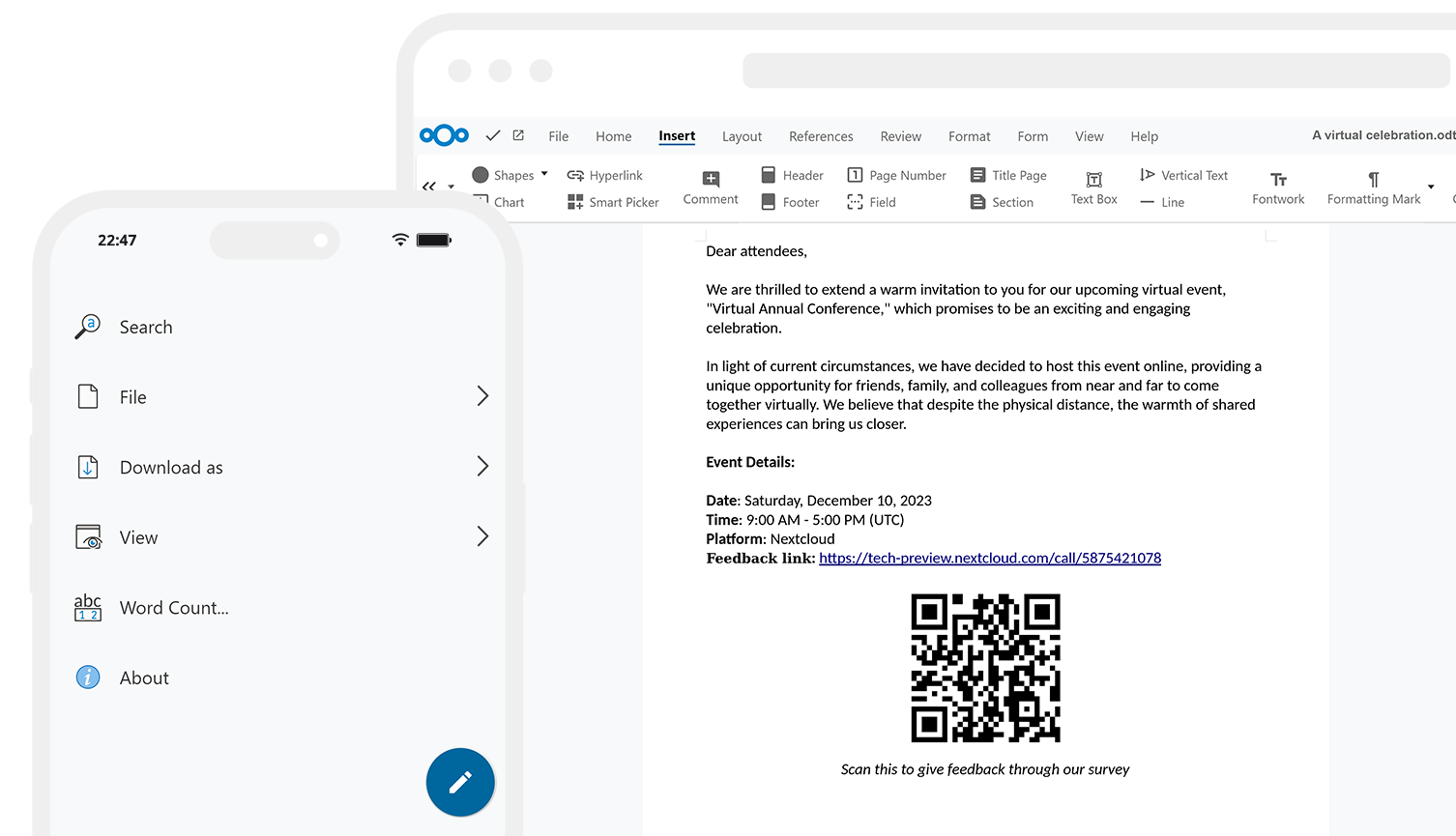The image size is (1456, 836).
Task: Open the feedback link for the survey call
Action: tap(989, 558)
